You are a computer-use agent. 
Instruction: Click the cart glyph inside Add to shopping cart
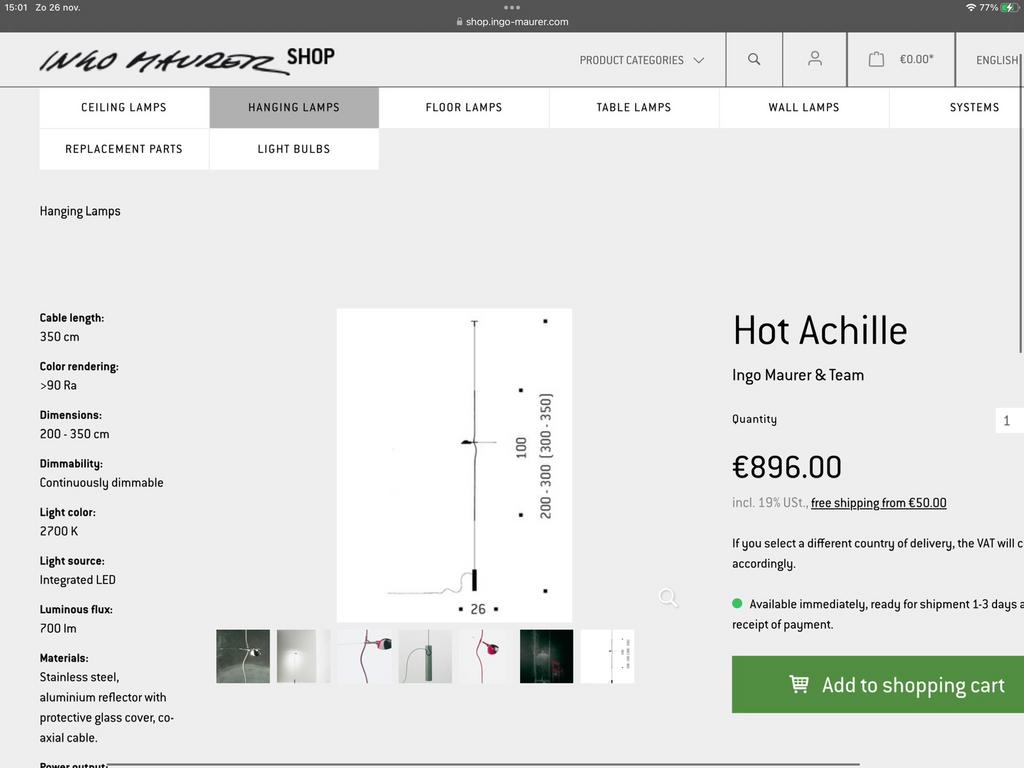(x=799, y=684)
